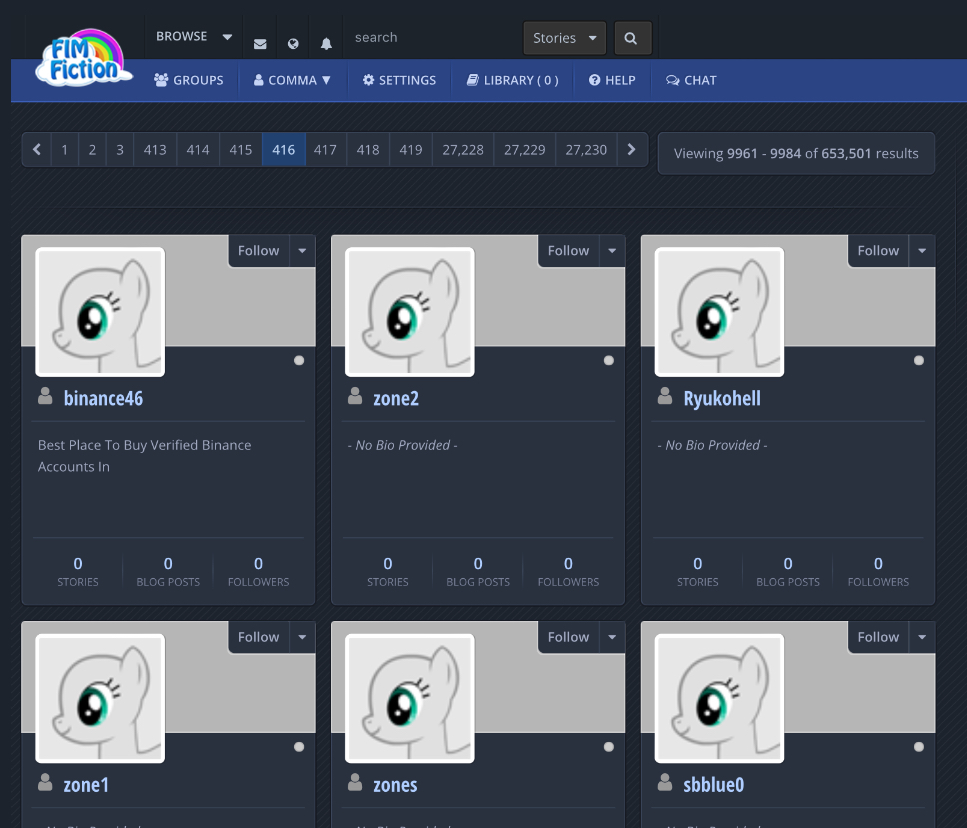Click binance46's pony avatar
The height and width of the screenshot is (828, 967).
click(x=100, y=312)
